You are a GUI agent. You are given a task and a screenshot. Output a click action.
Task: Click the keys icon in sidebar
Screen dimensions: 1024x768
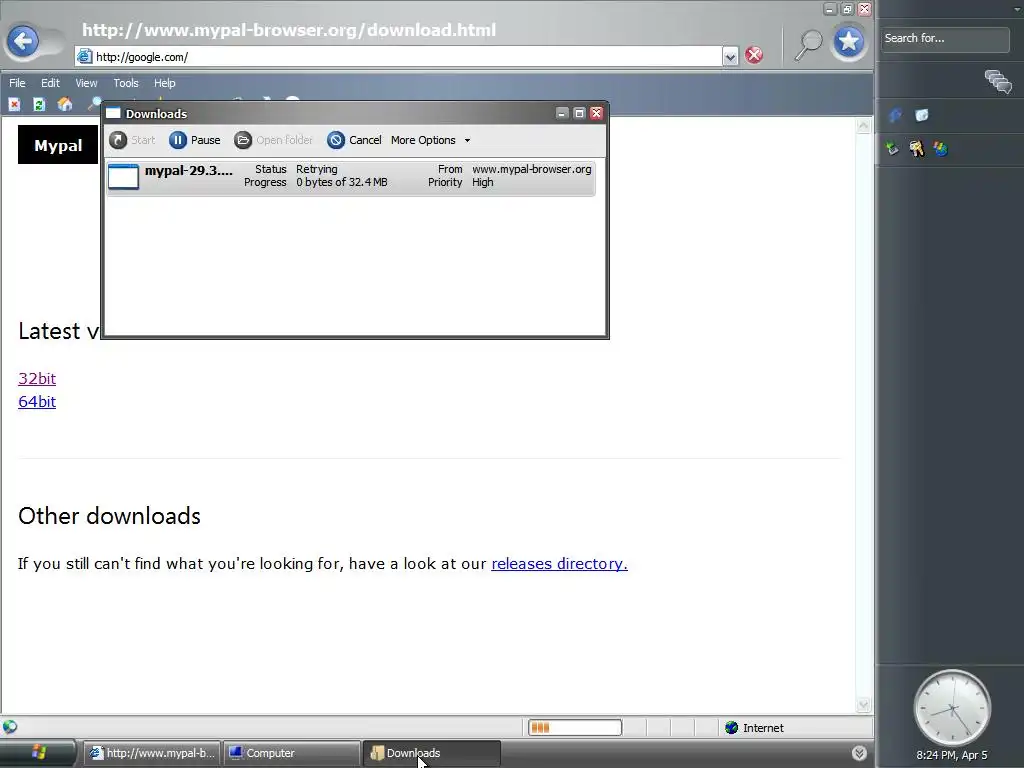coord(916,149)
